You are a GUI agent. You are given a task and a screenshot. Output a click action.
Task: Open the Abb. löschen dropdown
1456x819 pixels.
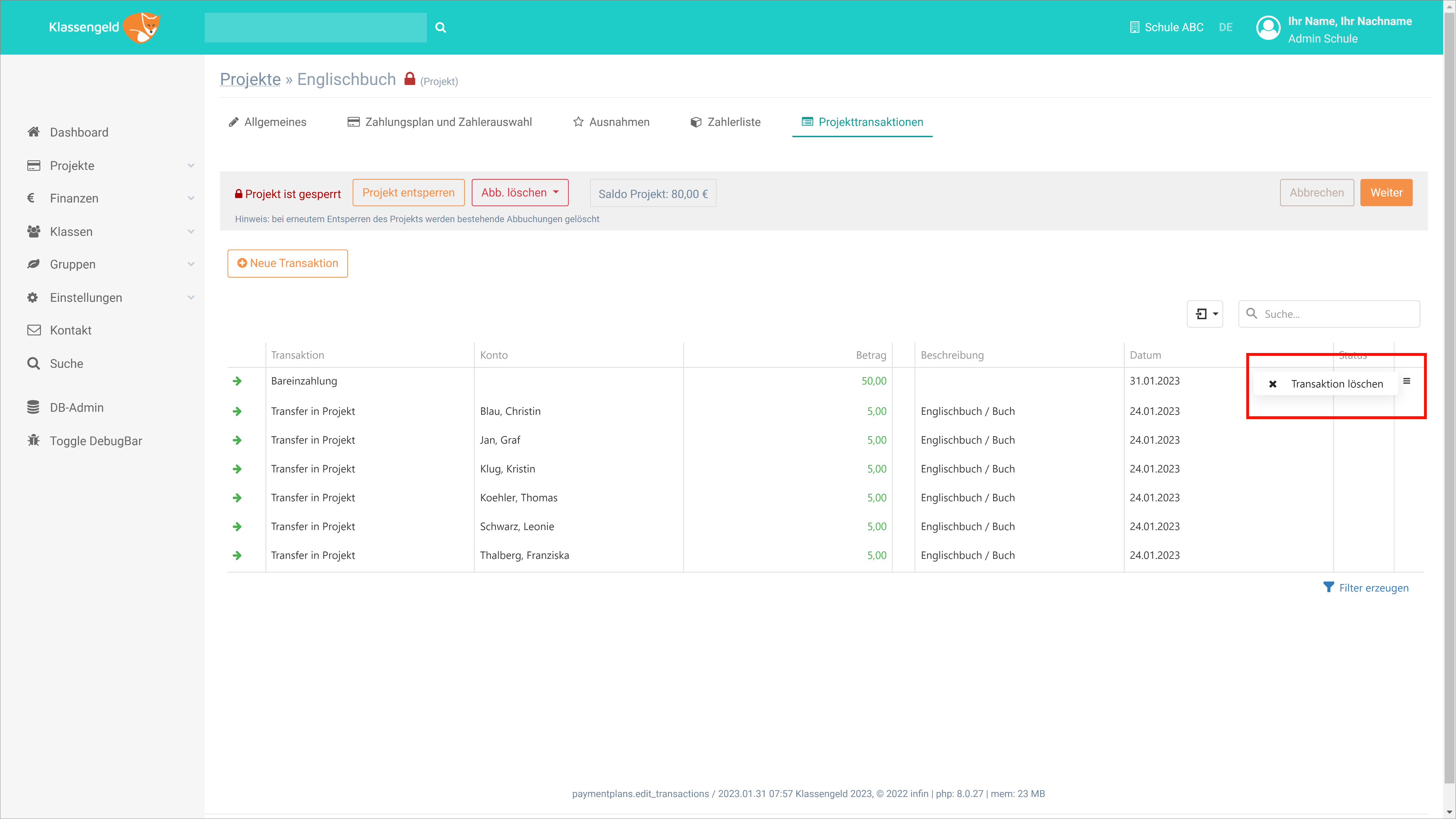(x=519, y=193)
